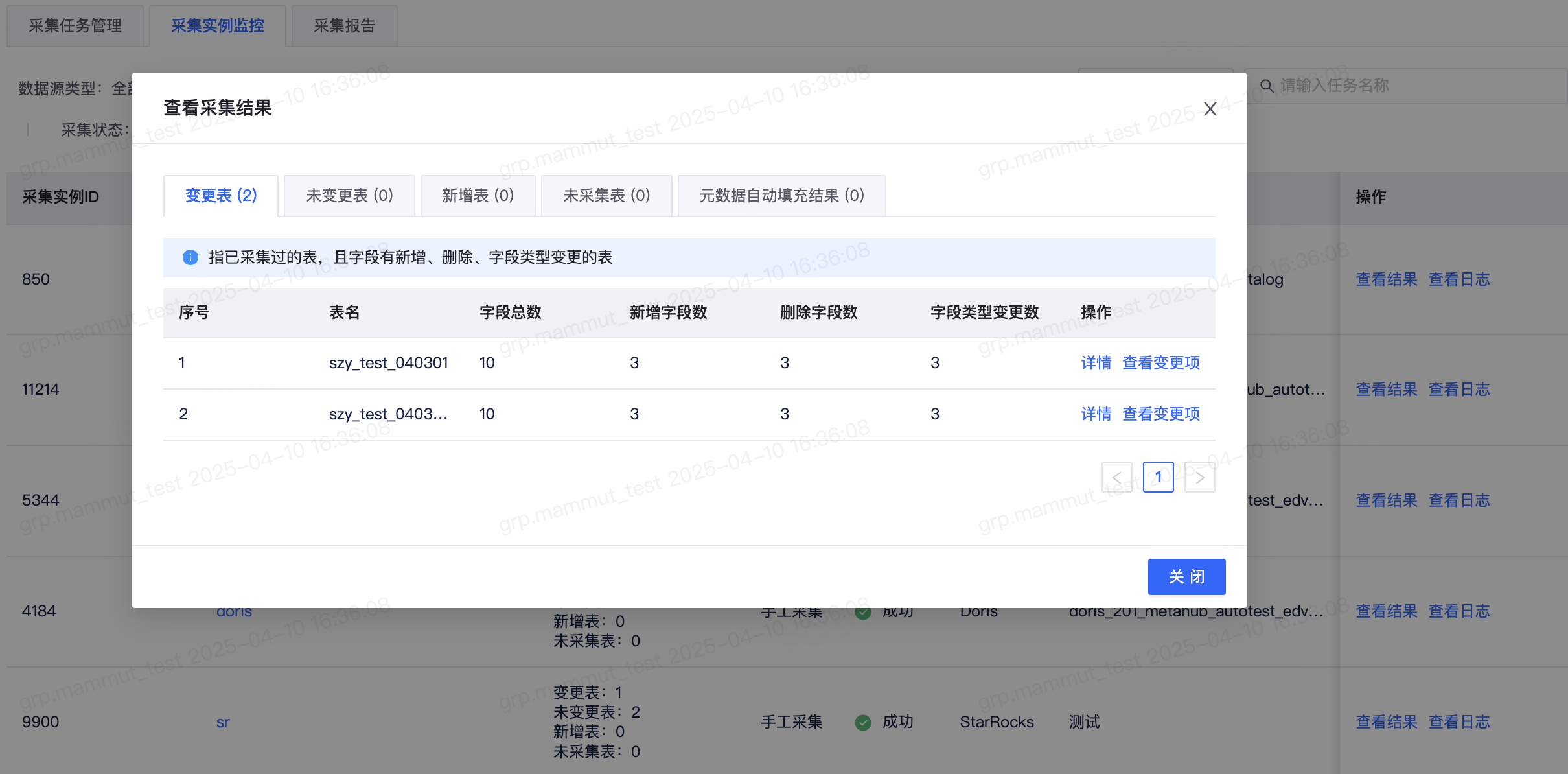Click 查看变更项 for szy_test_040301

pyautogui.click(x=1161, y=363)
